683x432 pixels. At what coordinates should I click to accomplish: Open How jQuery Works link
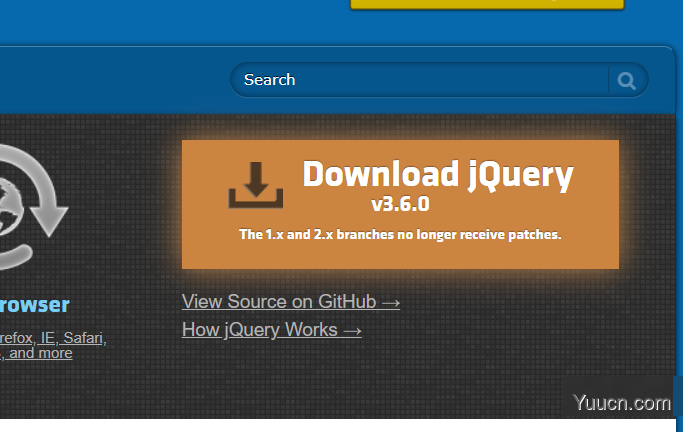(x=271, y=330)
